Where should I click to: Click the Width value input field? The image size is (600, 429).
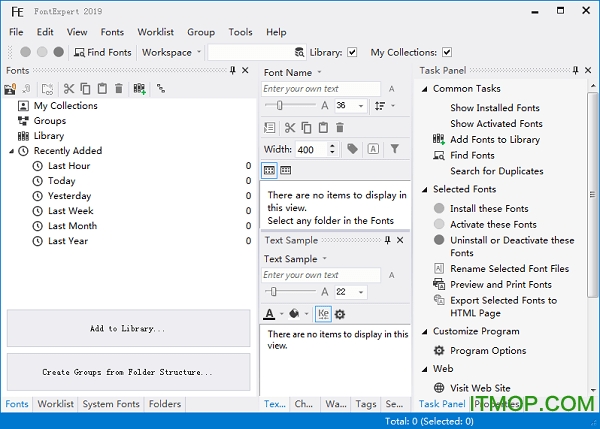312,149
